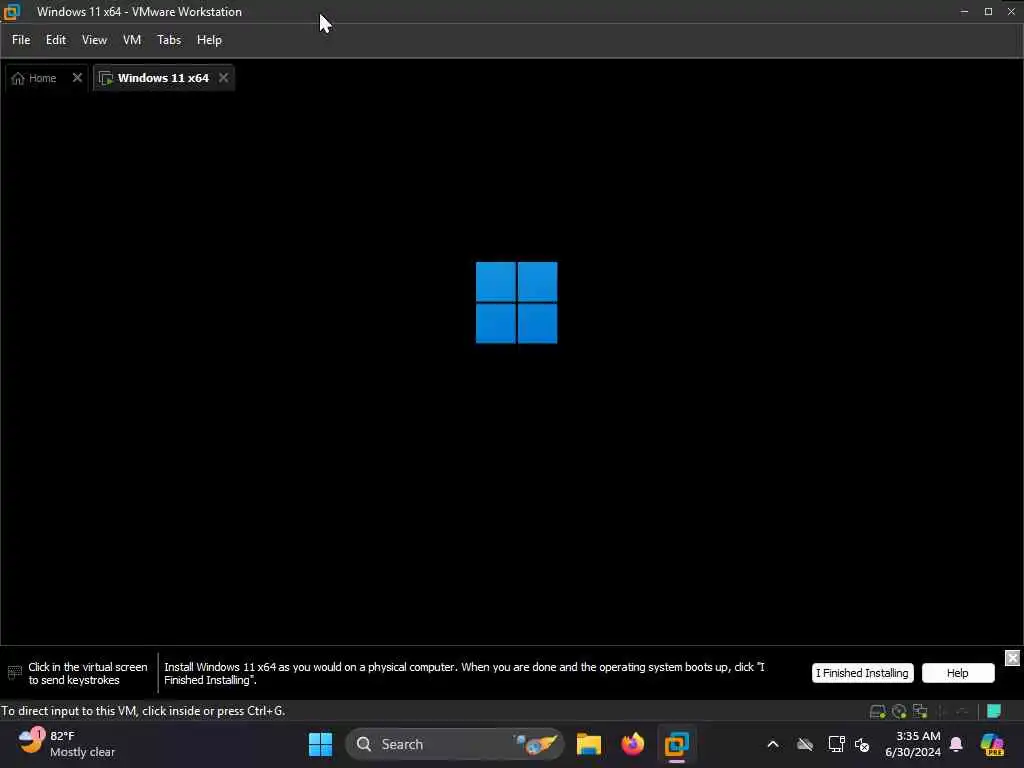Show hidden system tray icons
The width and height of the screenshot is (1024, 768).
[773, 744]
